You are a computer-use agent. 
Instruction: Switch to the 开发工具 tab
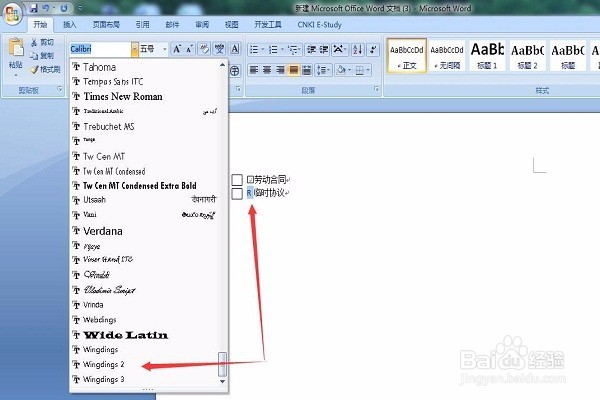268,25
